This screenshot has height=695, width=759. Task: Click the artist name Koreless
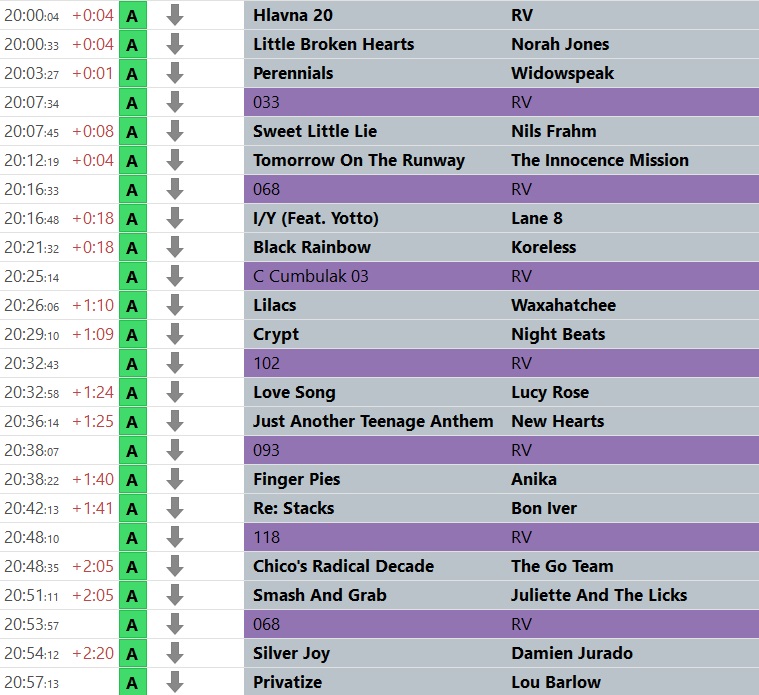(x=544, y=247)
